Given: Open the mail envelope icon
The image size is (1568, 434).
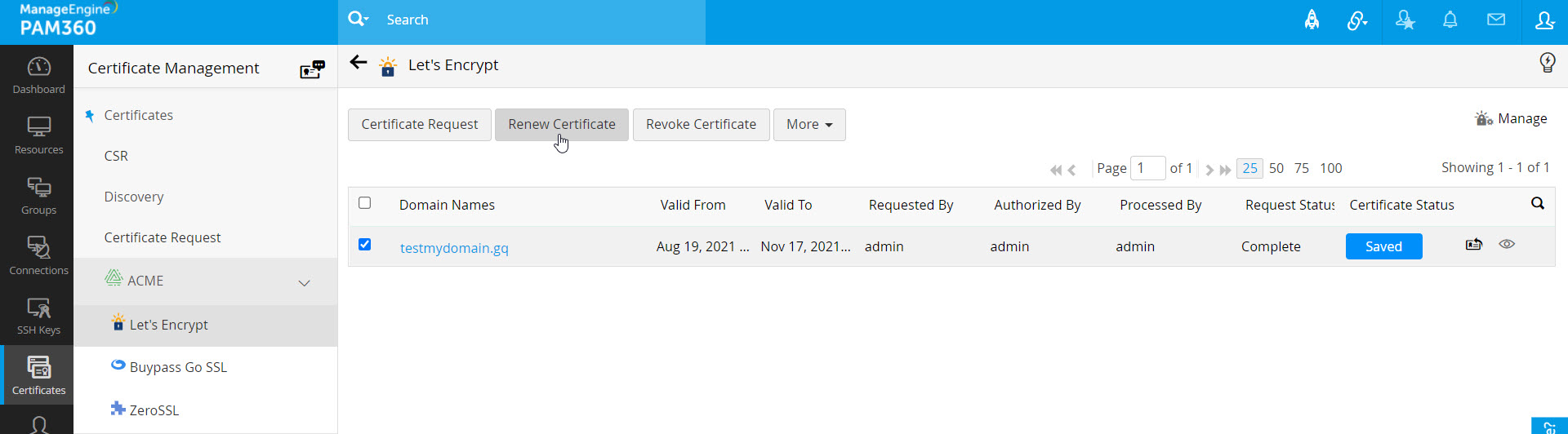Looking at the screenshot, I should click(1495, 20).
